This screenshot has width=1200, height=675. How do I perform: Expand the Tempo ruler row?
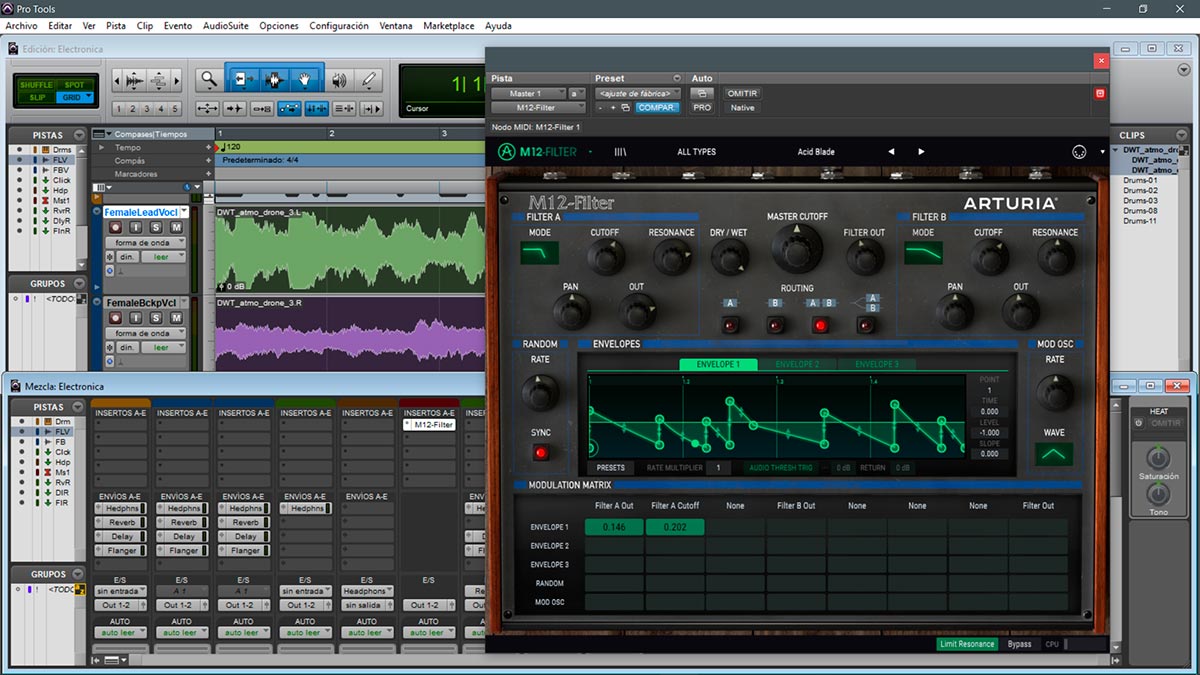point(102,147)
